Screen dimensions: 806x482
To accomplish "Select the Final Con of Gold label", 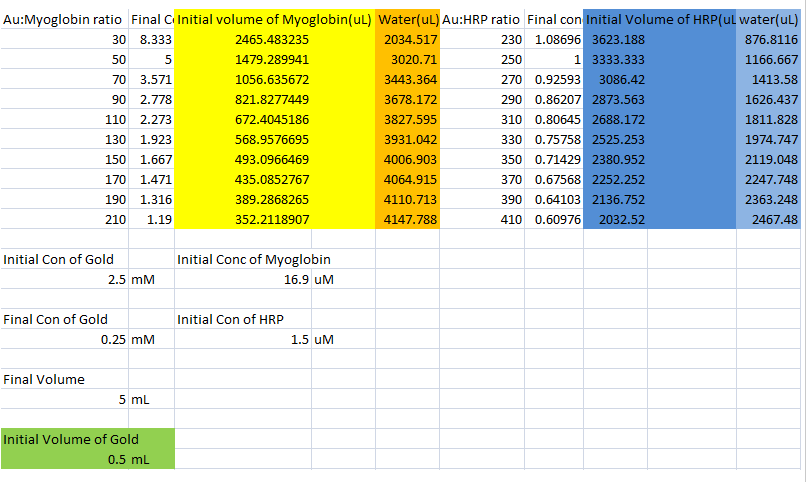I will coord(56,319).
